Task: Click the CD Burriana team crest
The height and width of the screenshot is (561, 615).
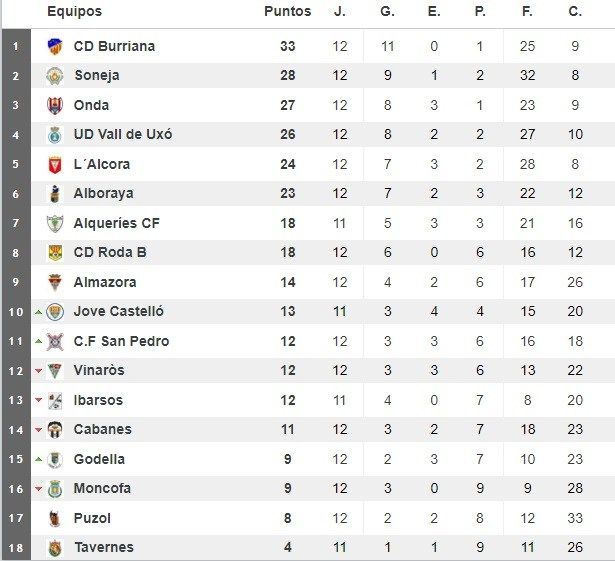Action: point(55,46)
